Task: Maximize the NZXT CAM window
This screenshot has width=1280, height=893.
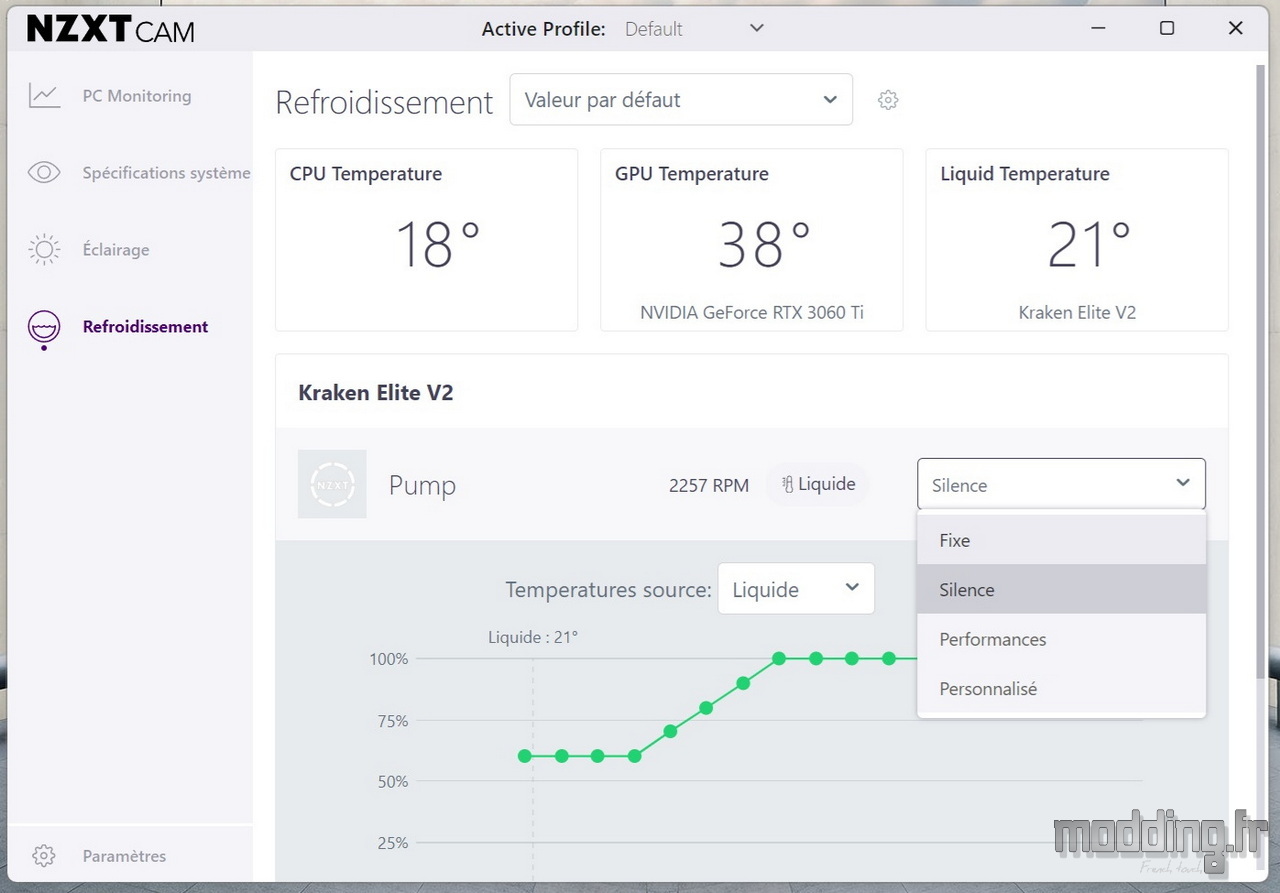Action: 1167,28
